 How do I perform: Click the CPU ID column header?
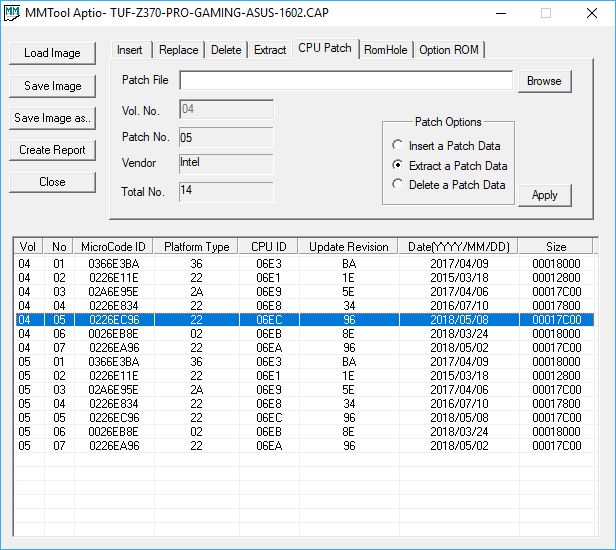click(x=269, y=247)
